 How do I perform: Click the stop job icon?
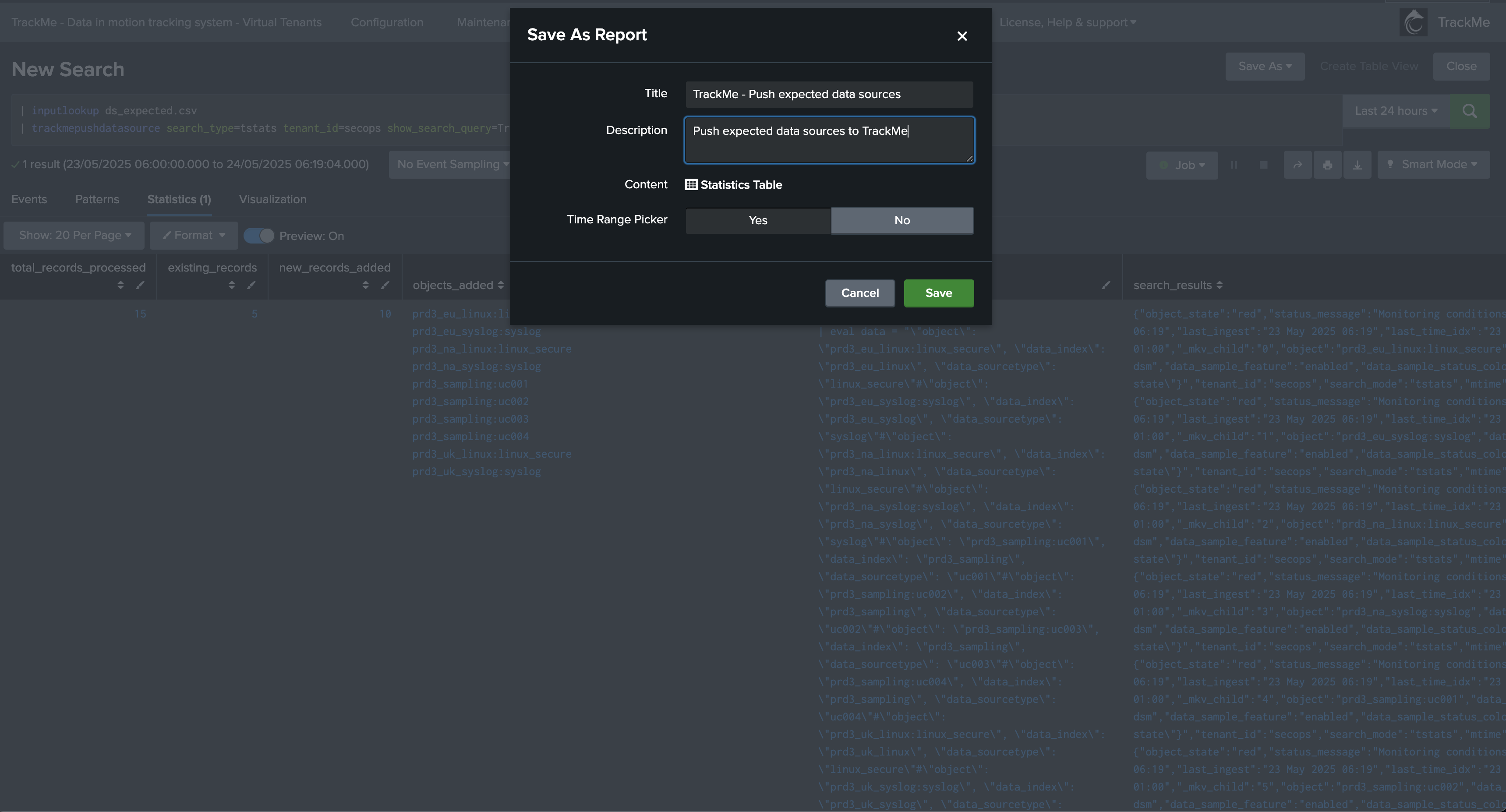point(1263,165)
